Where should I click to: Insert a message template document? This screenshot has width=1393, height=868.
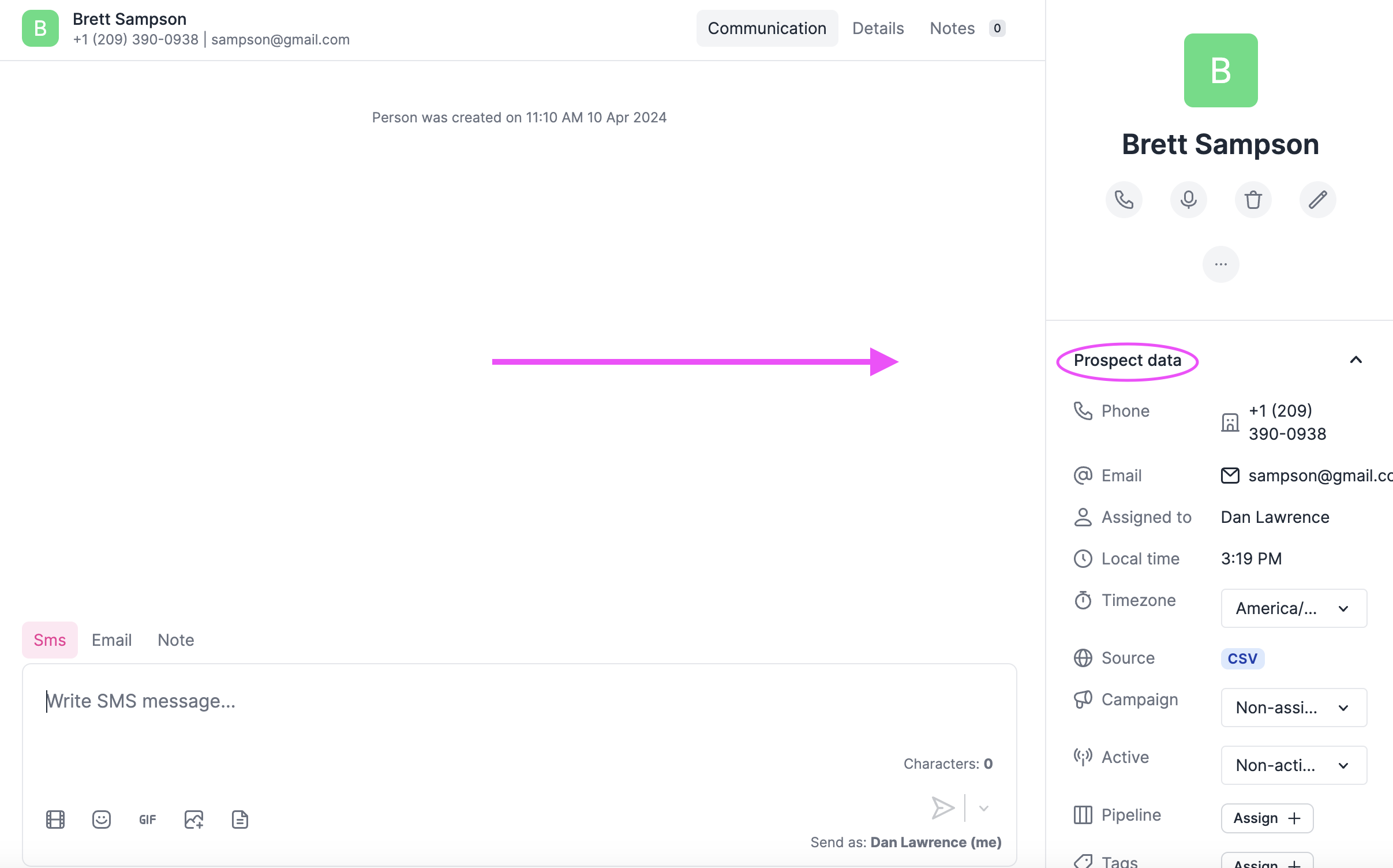click(x=239, y=819)
